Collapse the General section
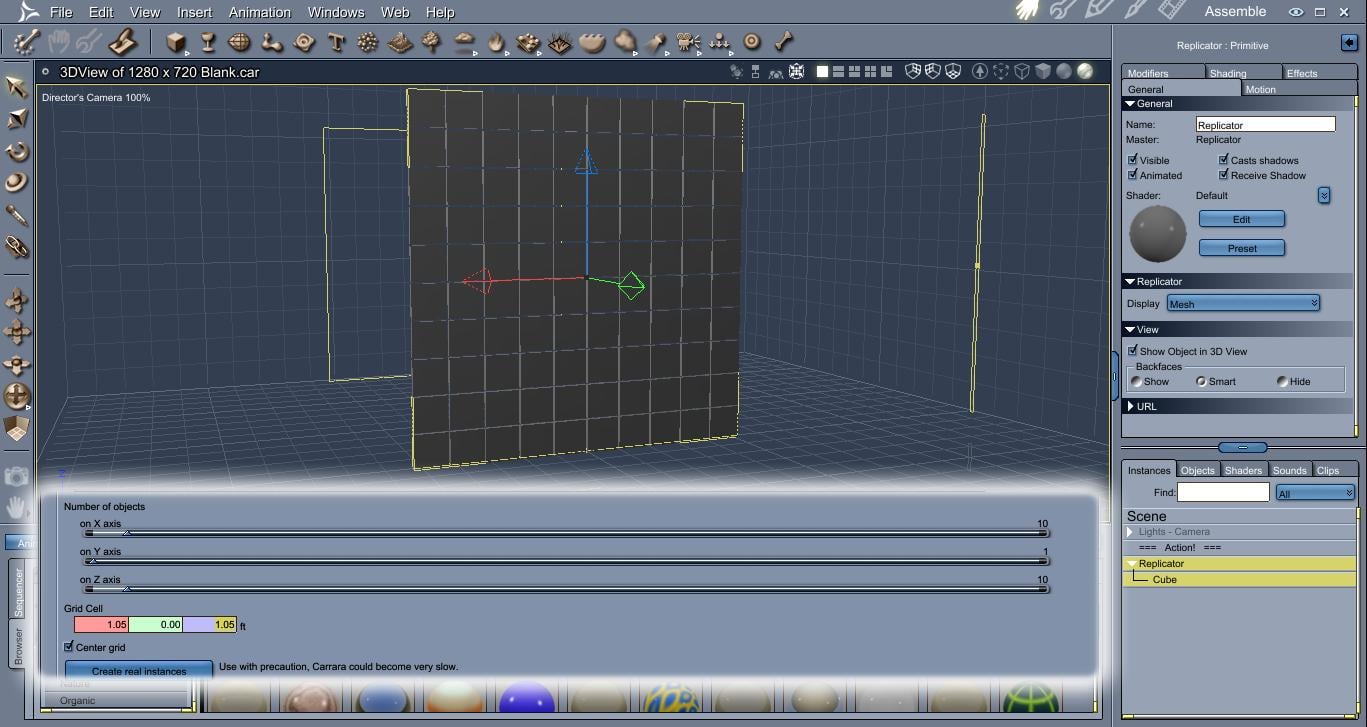1367x727 pixels. (x=1130, y=104)
